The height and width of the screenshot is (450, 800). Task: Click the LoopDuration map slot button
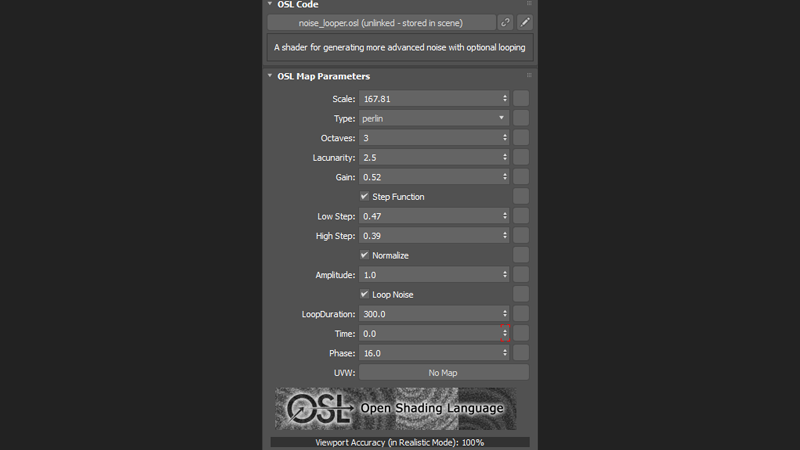(x=521, y=314)
